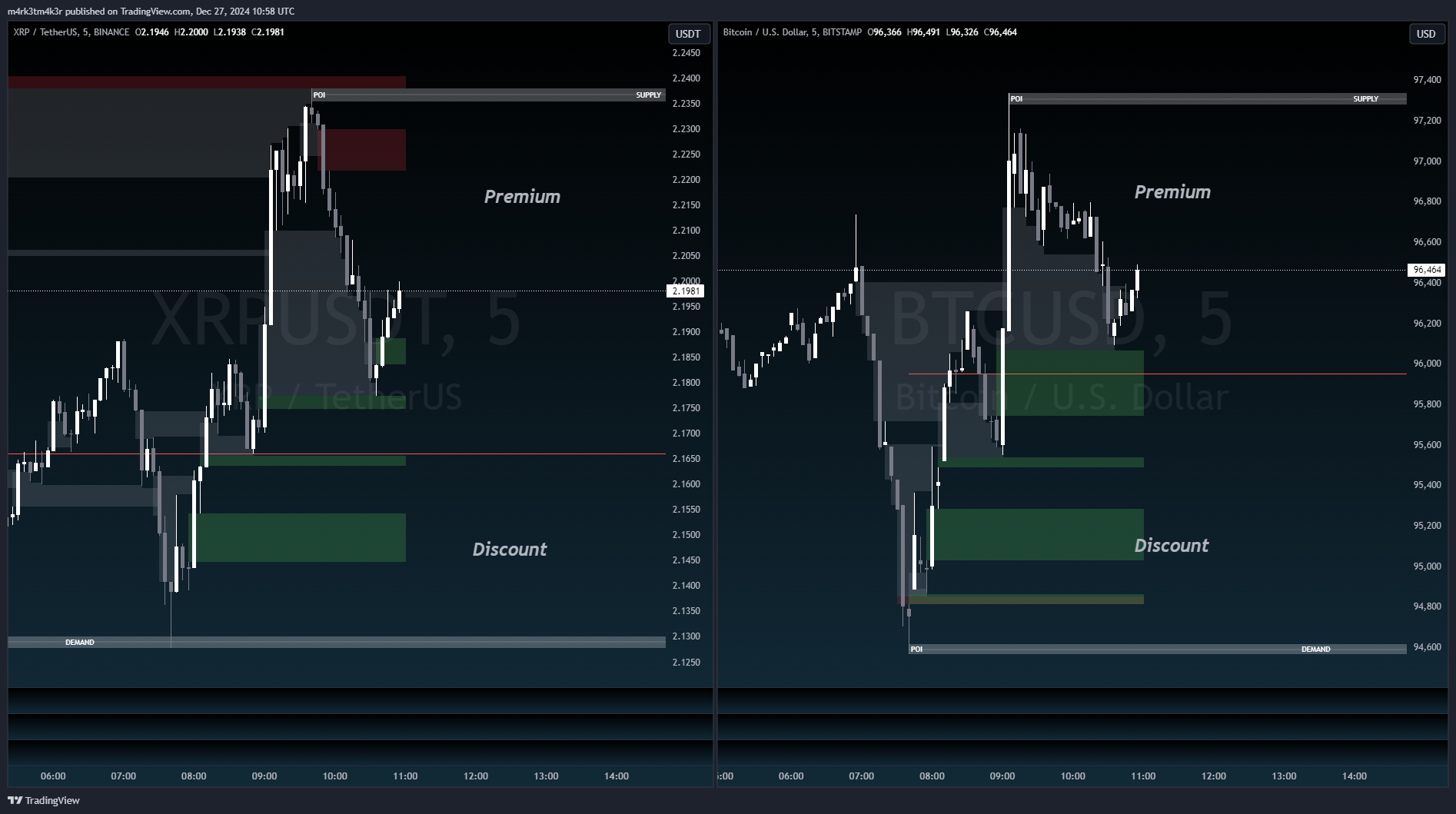Click the Discount label on the Bitcoin chart
Image resolution: width=1456 pixels, height=814 pixels.
(x=1171, y=545)
